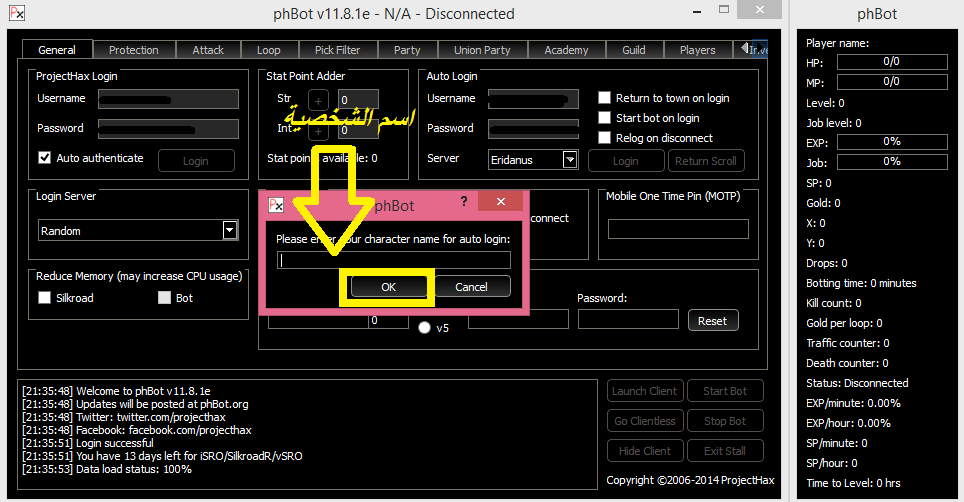Click the MP progress bar
964x502 pixels.
point(892,82)
